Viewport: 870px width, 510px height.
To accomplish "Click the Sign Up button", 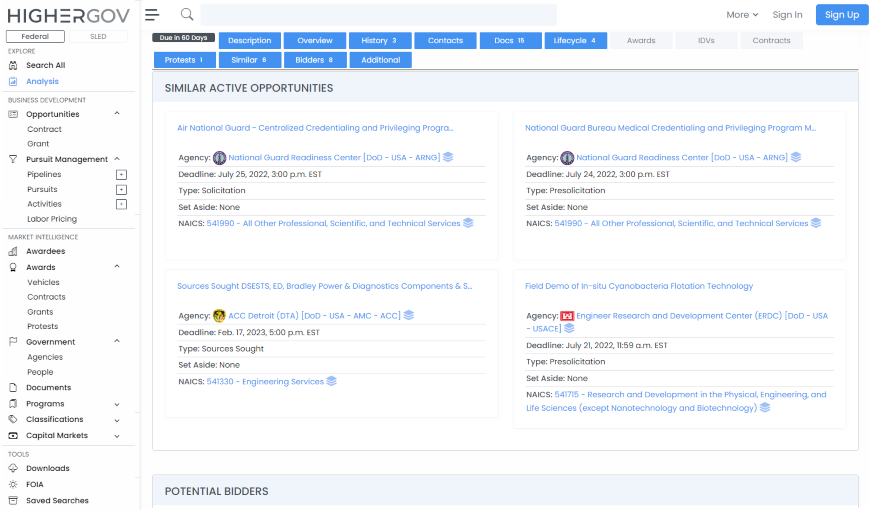I will pyautogui.click(x=842, y=15).
